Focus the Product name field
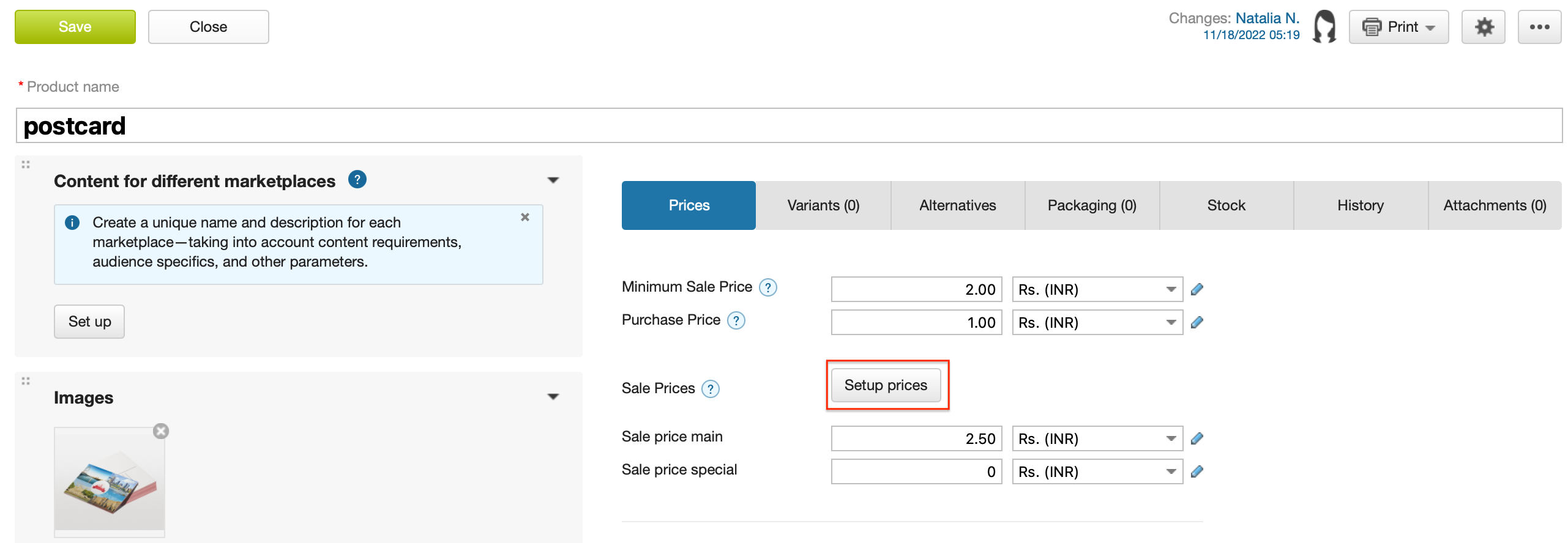Image resolution: width=1568 pixels, height=543 pixels. click(789, 126)
